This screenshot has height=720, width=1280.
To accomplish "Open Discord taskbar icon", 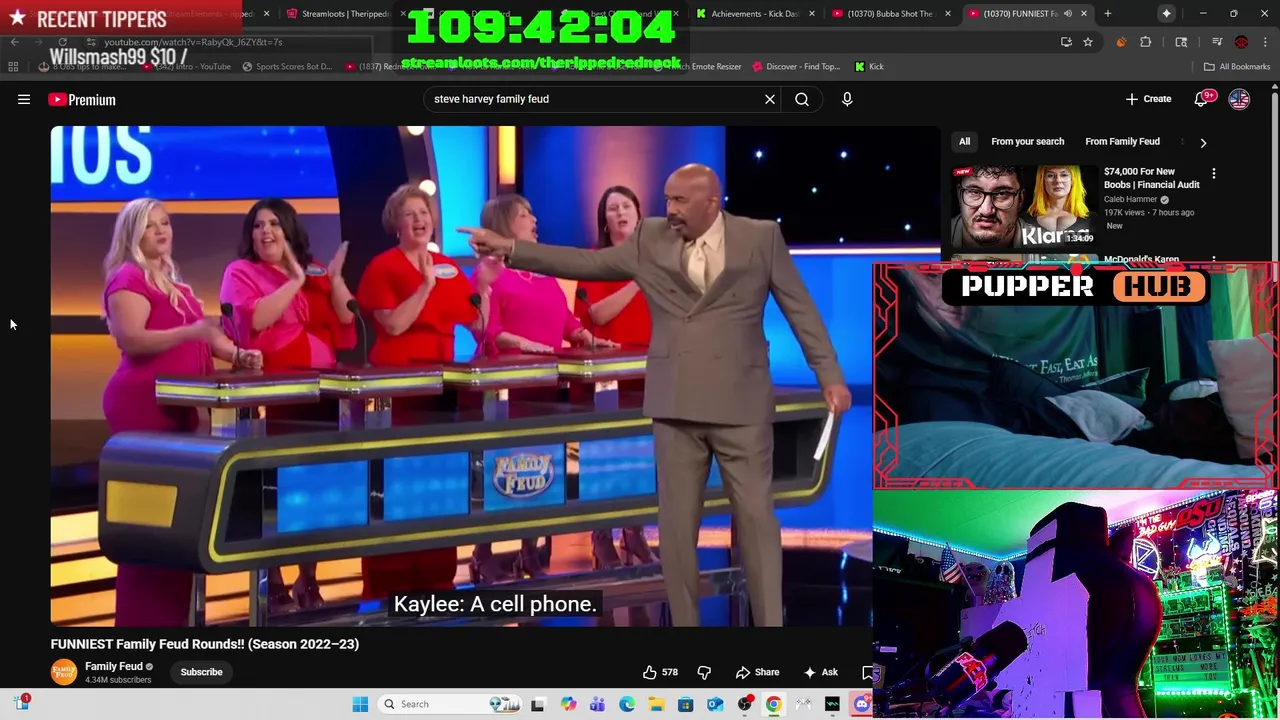I will click(x=862, y=704).
